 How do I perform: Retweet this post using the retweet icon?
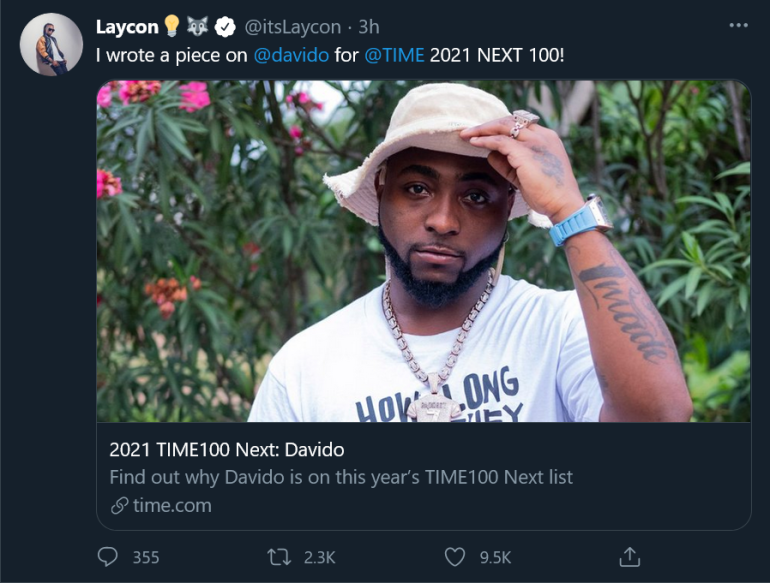click(x=279, y=556)
